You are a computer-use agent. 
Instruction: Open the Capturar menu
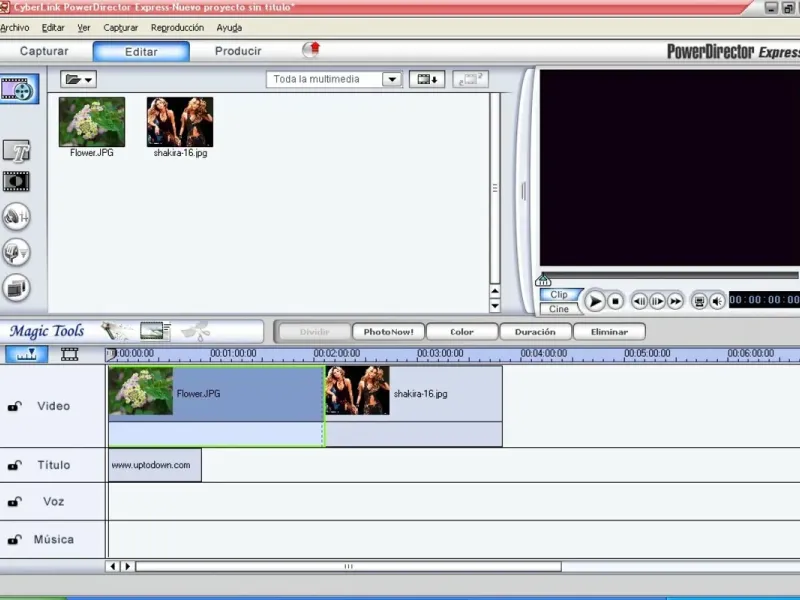click(x=120, y=28)
